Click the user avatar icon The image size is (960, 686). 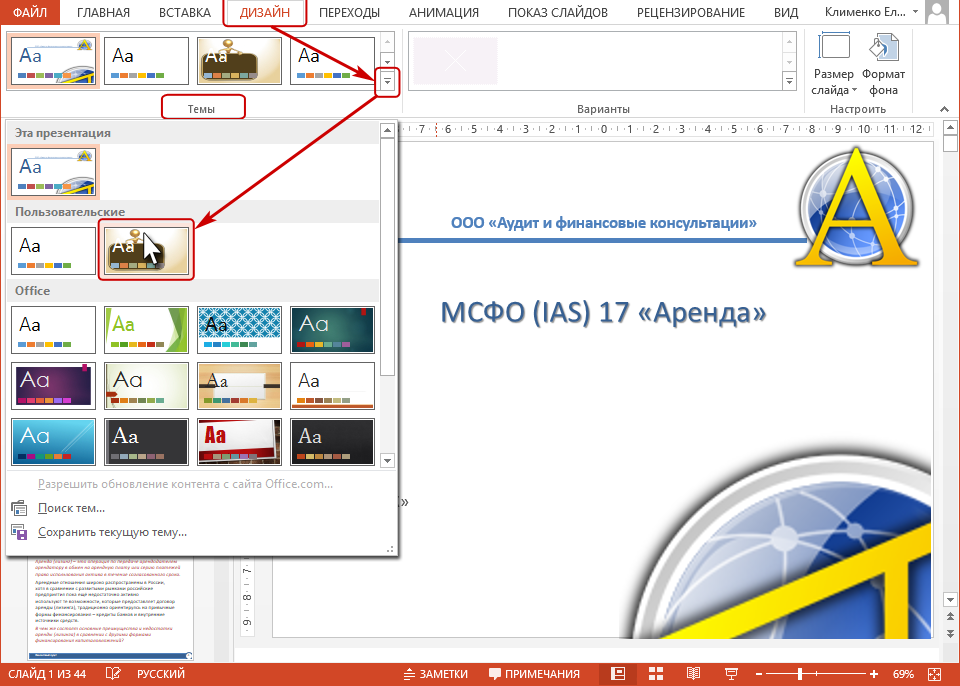[x=937, y=12]
